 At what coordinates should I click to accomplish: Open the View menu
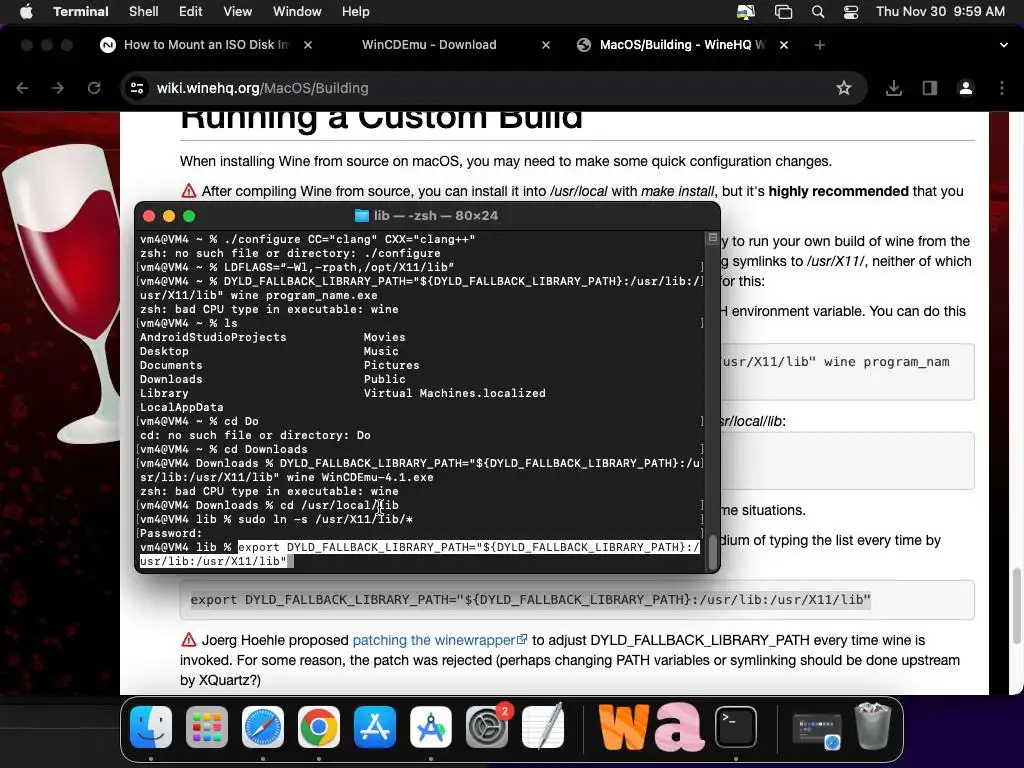point(238,11)
